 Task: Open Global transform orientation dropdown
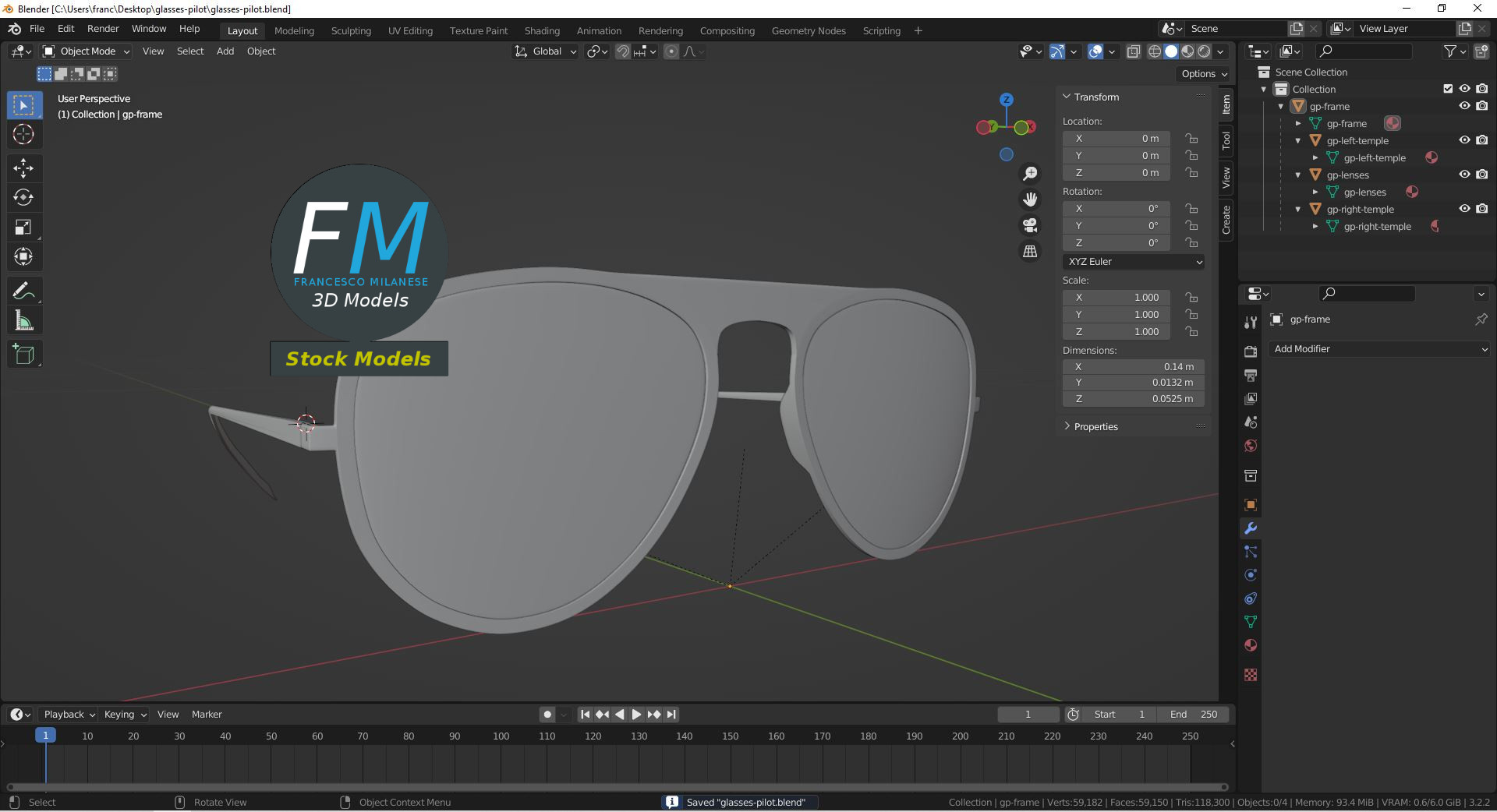[546, 51]
